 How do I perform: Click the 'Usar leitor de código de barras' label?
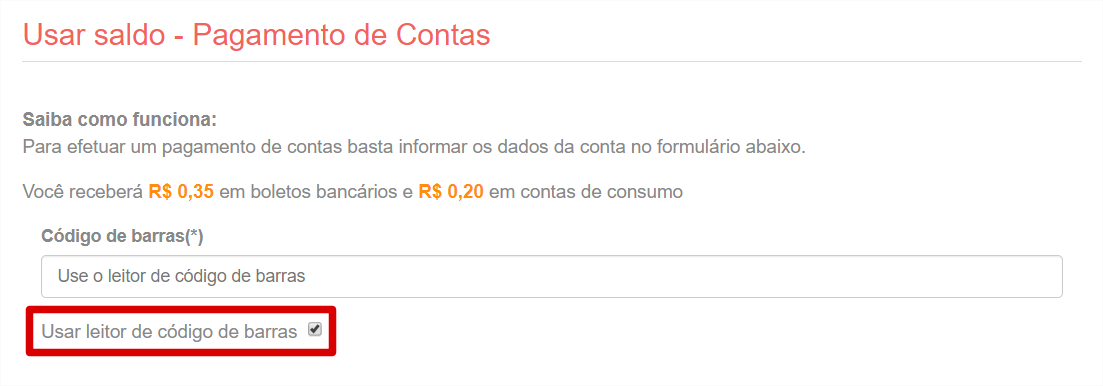pos(170,332)
